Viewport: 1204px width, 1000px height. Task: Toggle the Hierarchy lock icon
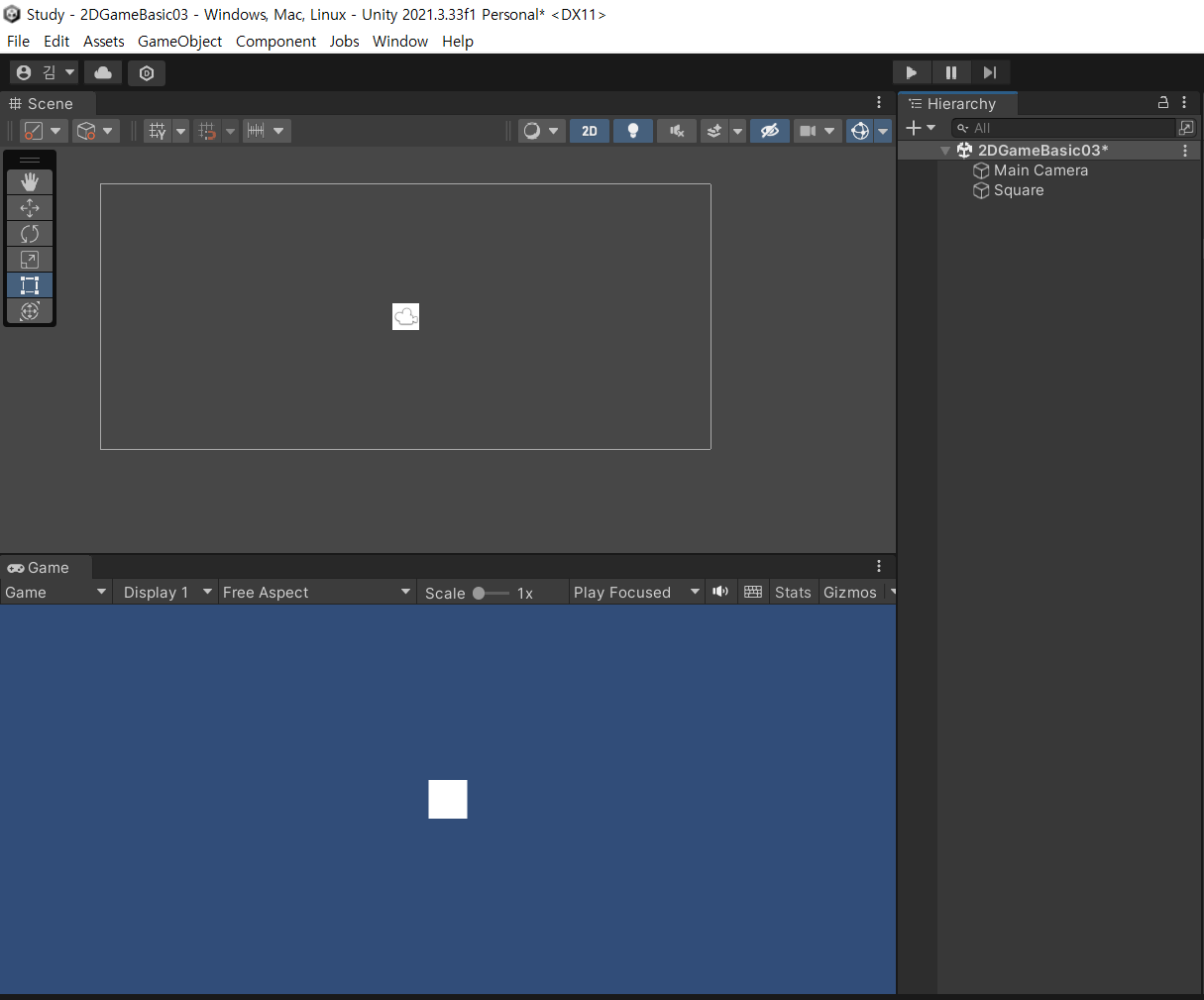click(1163, 103)
